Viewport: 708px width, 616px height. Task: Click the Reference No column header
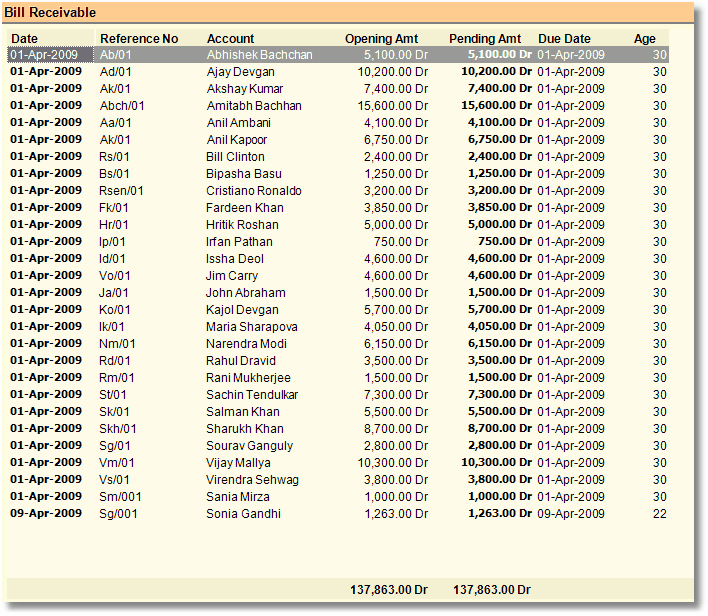point(139,38)
